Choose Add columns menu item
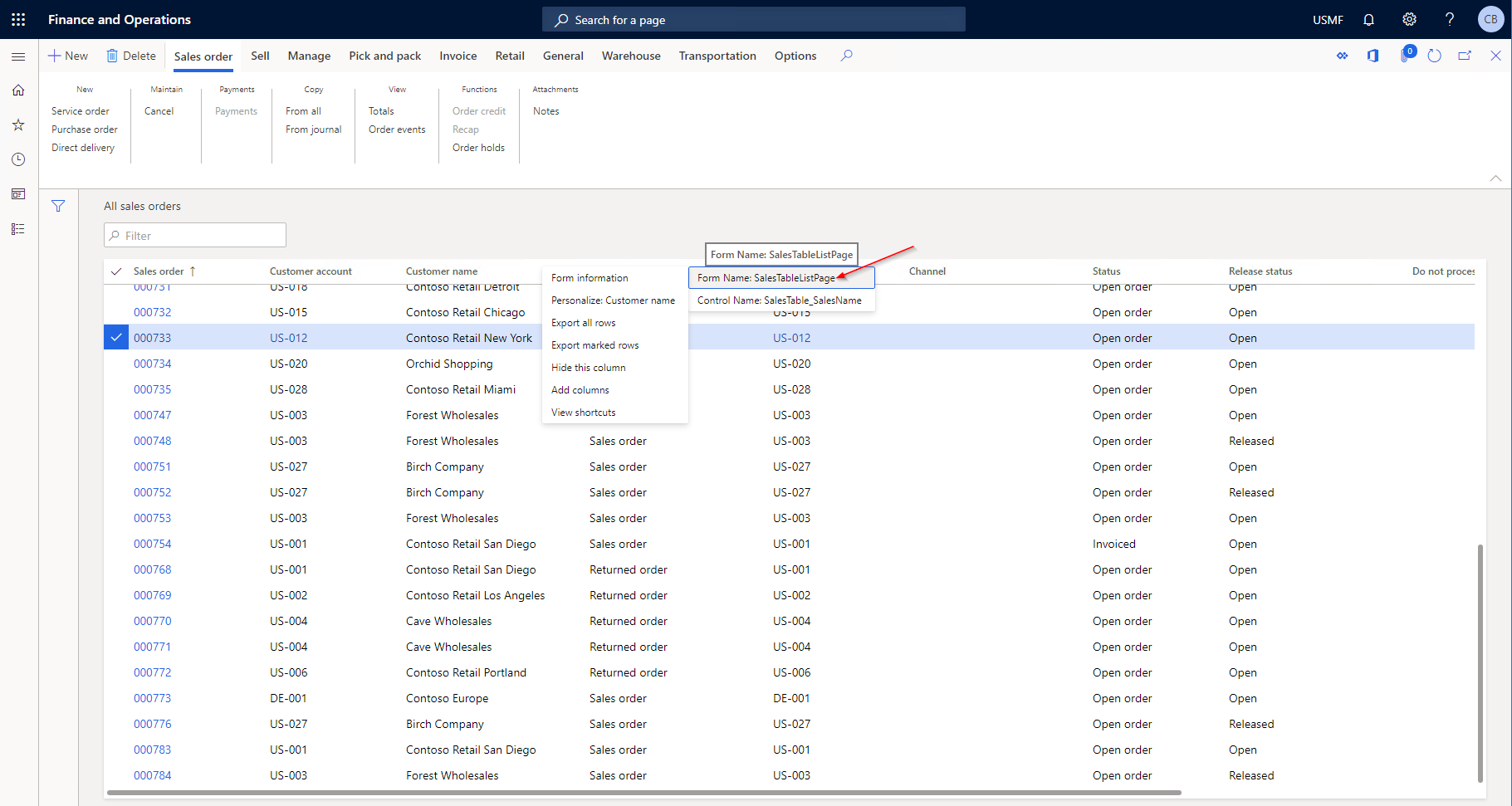Viewport: 1512px width, 806px height. [x=614, y=390]
